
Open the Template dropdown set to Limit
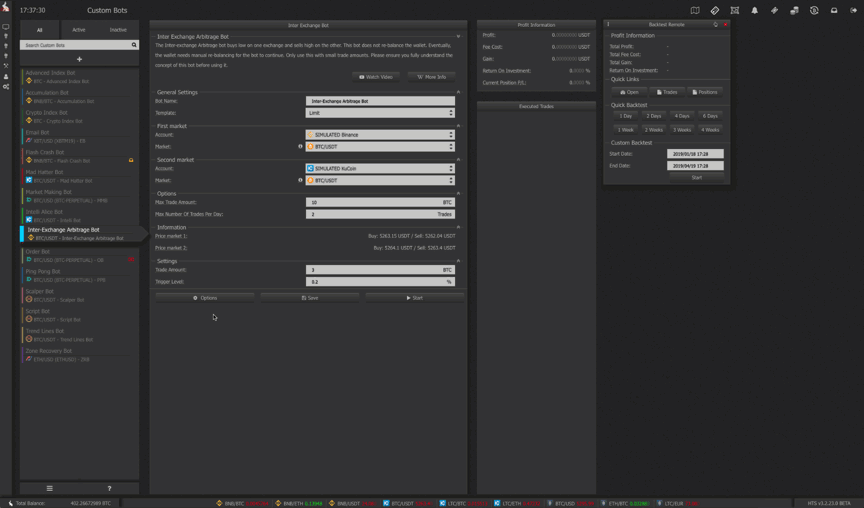(x=380, y=113)
